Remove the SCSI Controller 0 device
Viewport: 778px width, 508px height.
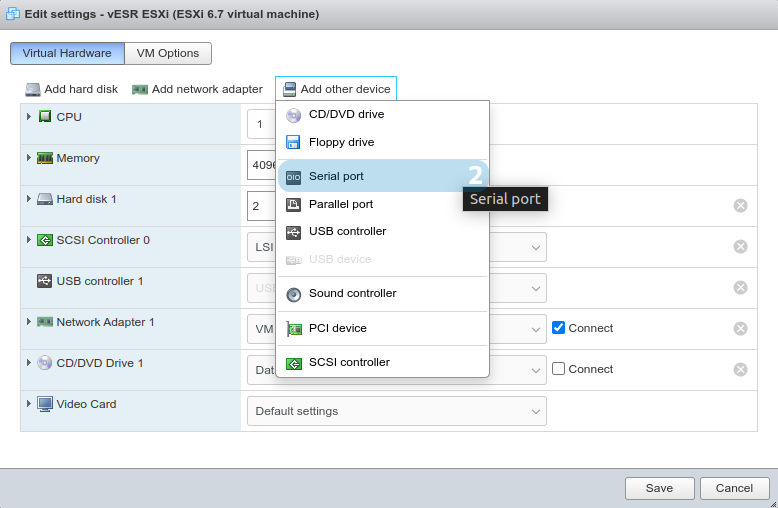pos(740,247)
